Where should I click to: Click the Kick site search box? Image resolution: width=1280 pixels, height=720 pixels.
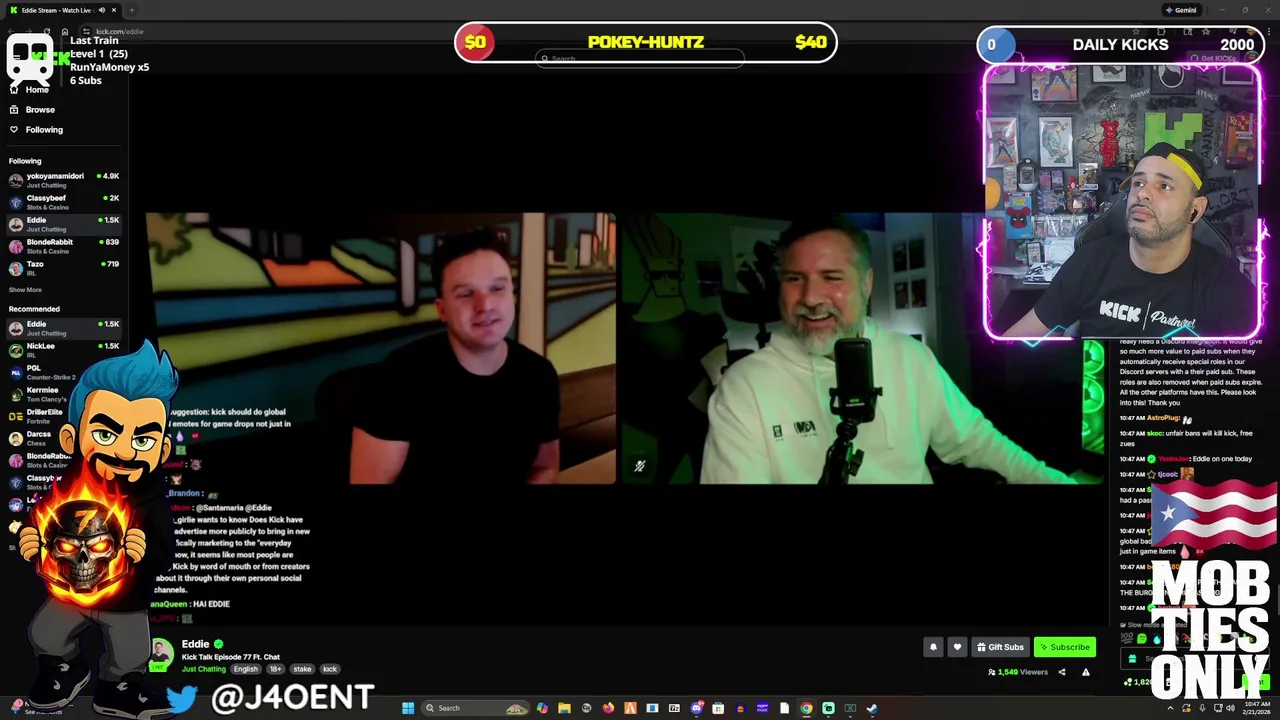pyautogui.click(x=640, y=59)
